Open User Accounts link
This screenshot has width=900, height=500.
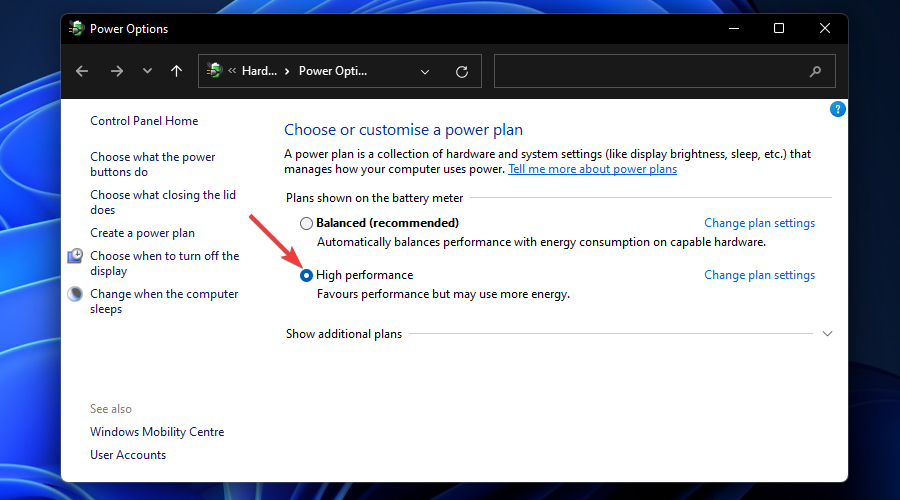(128, 455)
